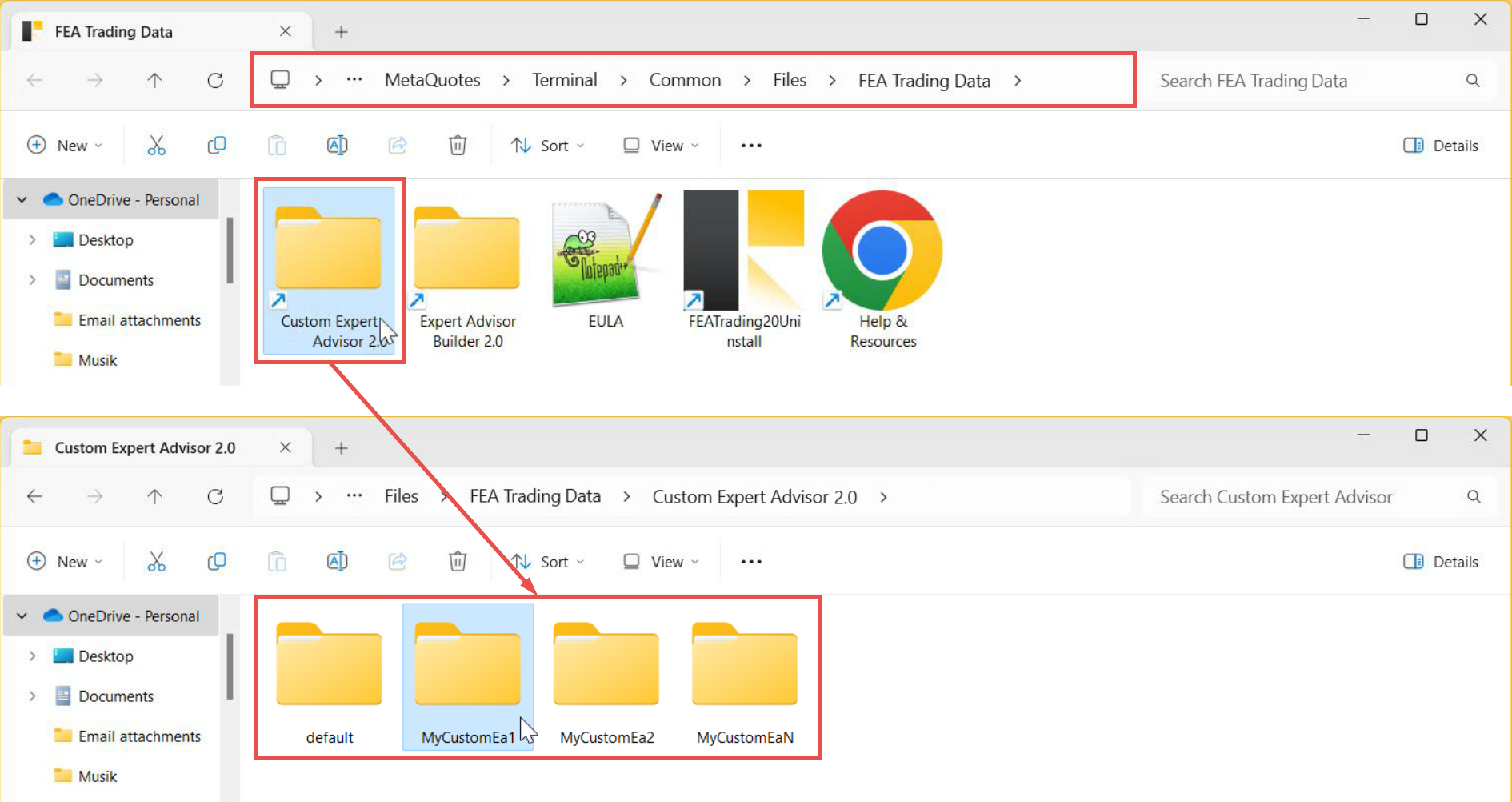Image resolution: width=1512 pixels, height=802 pixels.
Task: Click Share icon in FEA Trading Data window
Action: click(x=398, y=146)
